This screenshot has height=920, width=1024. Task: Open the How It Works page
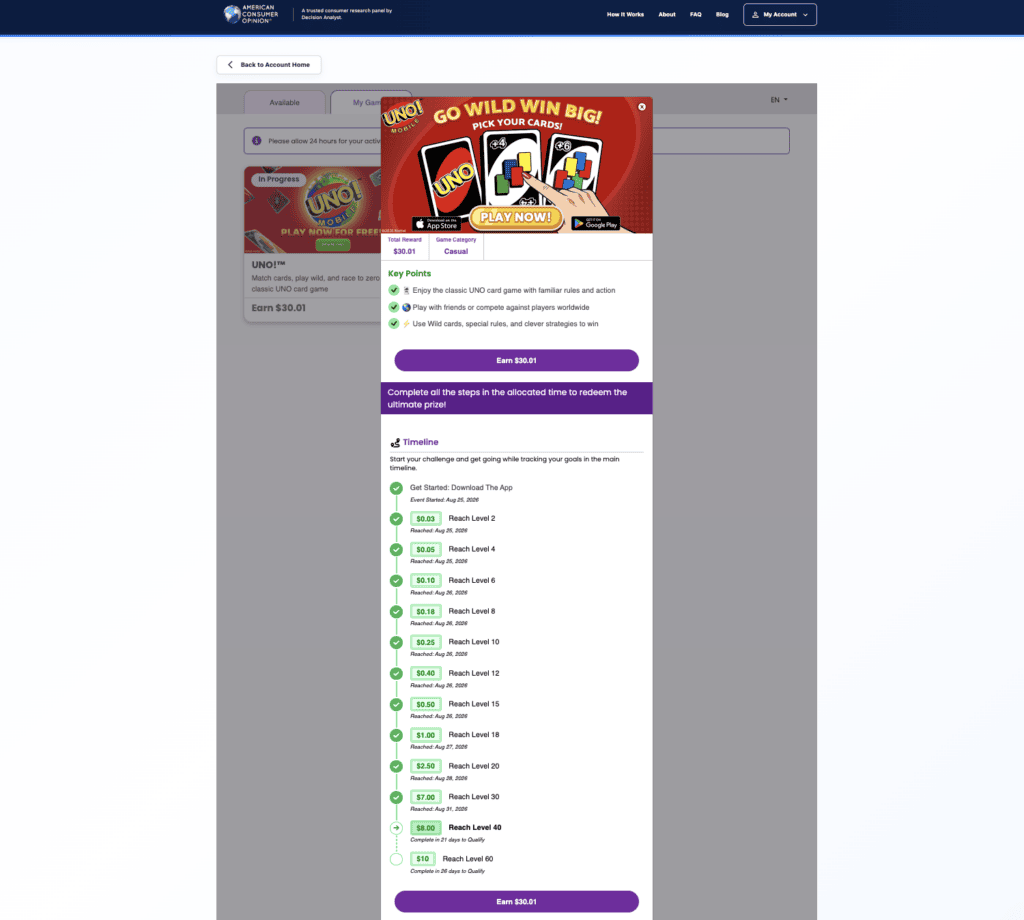click(625, 14)
